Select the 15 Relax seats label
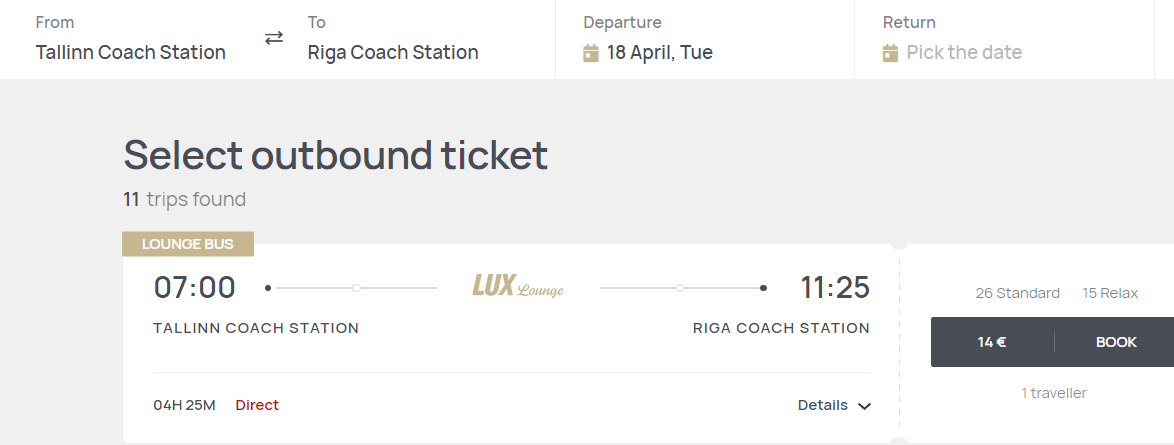This screenshot has width=1174, height=445. click(1110, 293)
